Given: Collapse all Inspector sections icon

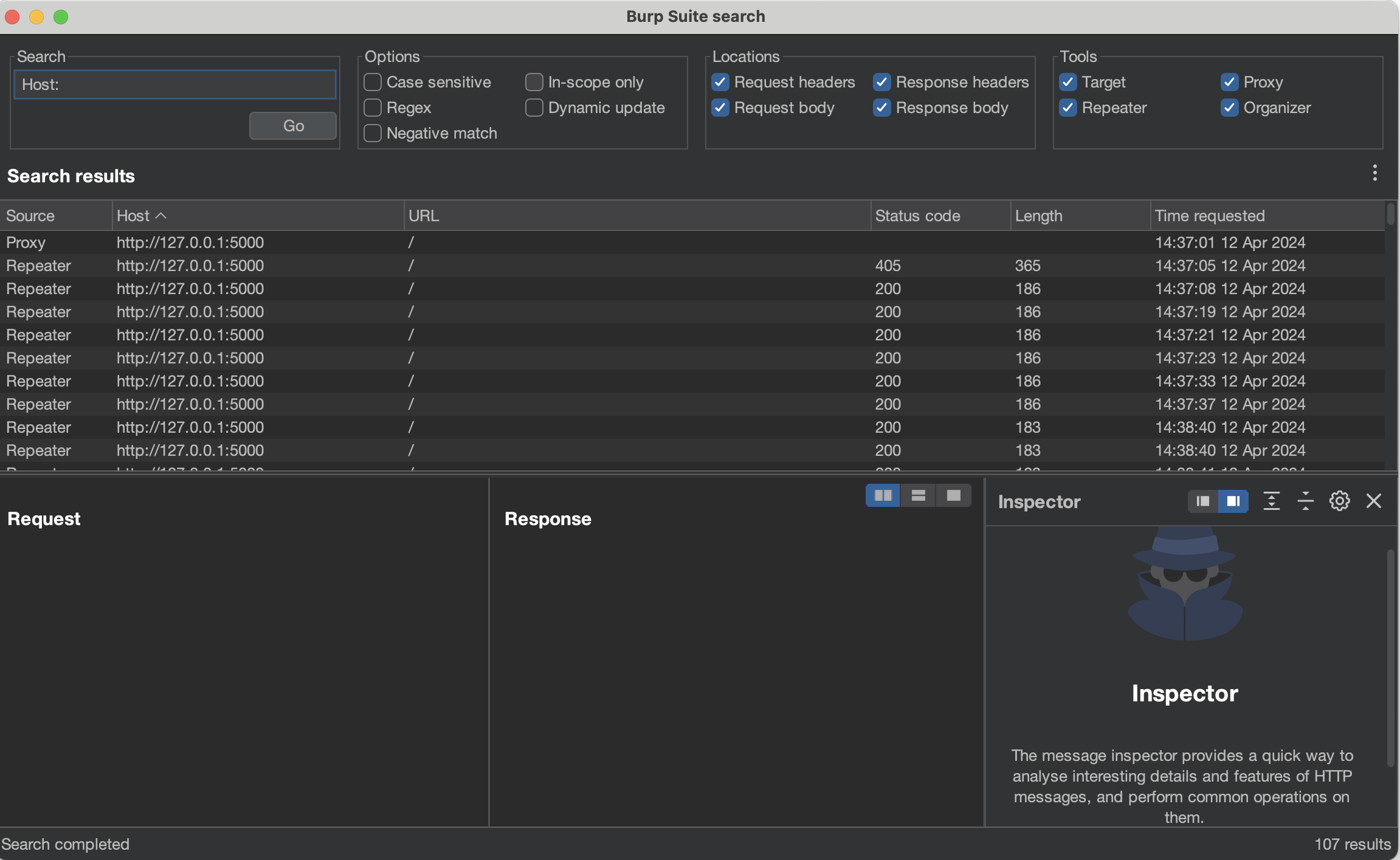Looking at the screenshot, I should click(x=1305, y=501).
